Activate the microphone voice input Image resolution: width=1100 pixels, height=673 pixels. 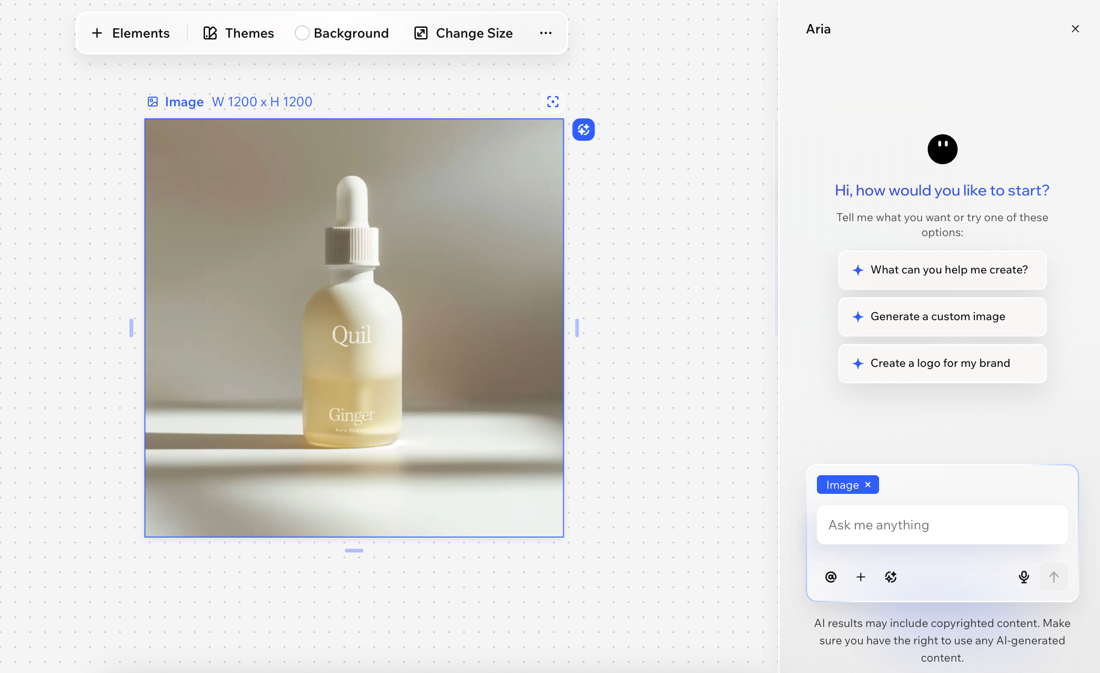point(1024,577)
